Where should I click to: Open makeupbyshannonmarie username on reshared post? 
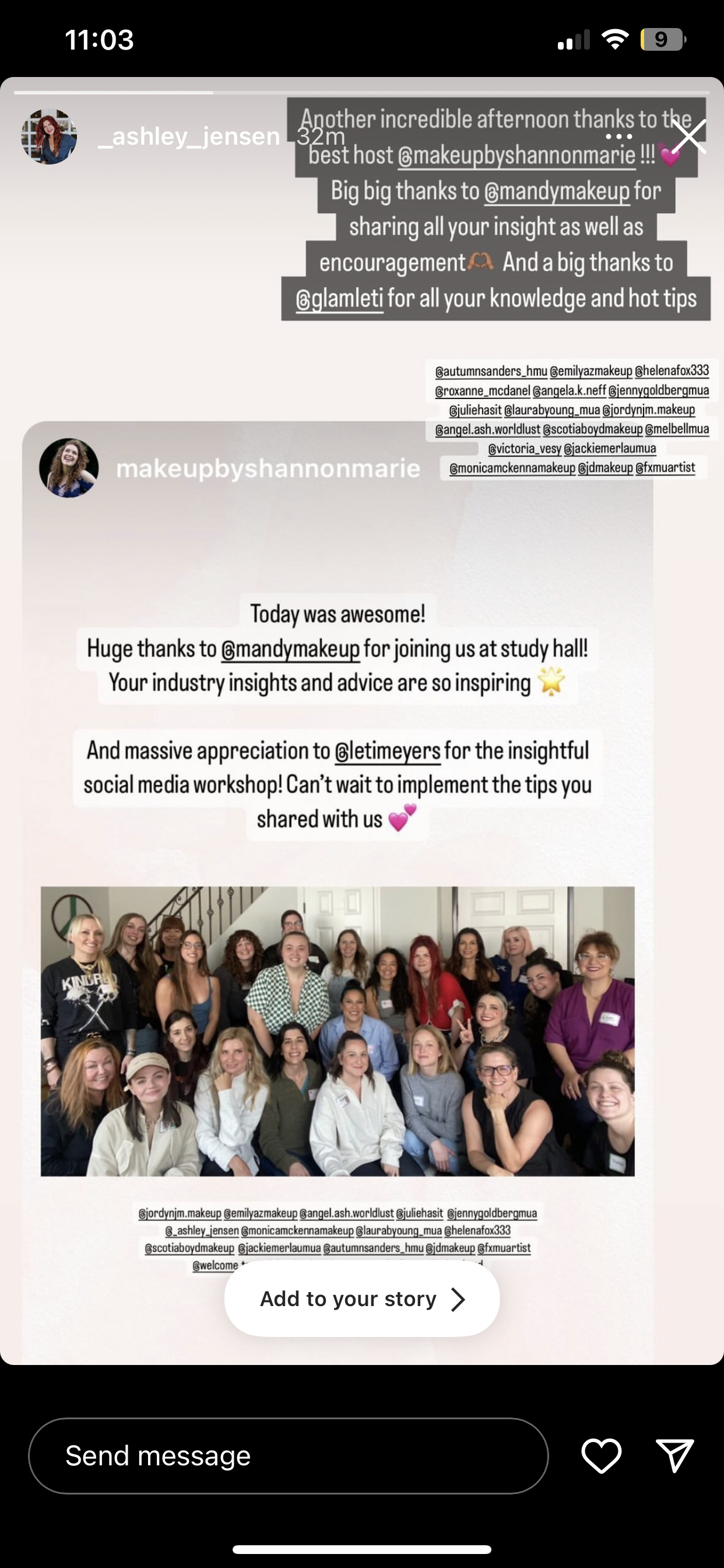268,468
